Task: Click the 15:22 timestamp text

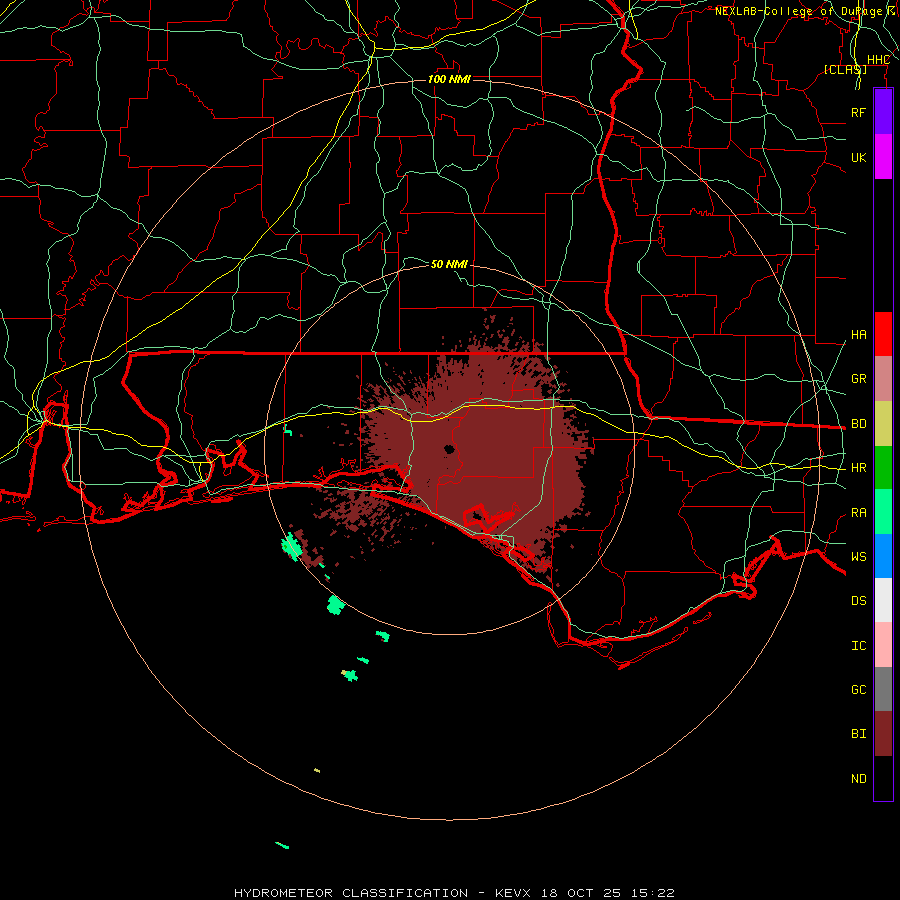Action: (655, 893)
